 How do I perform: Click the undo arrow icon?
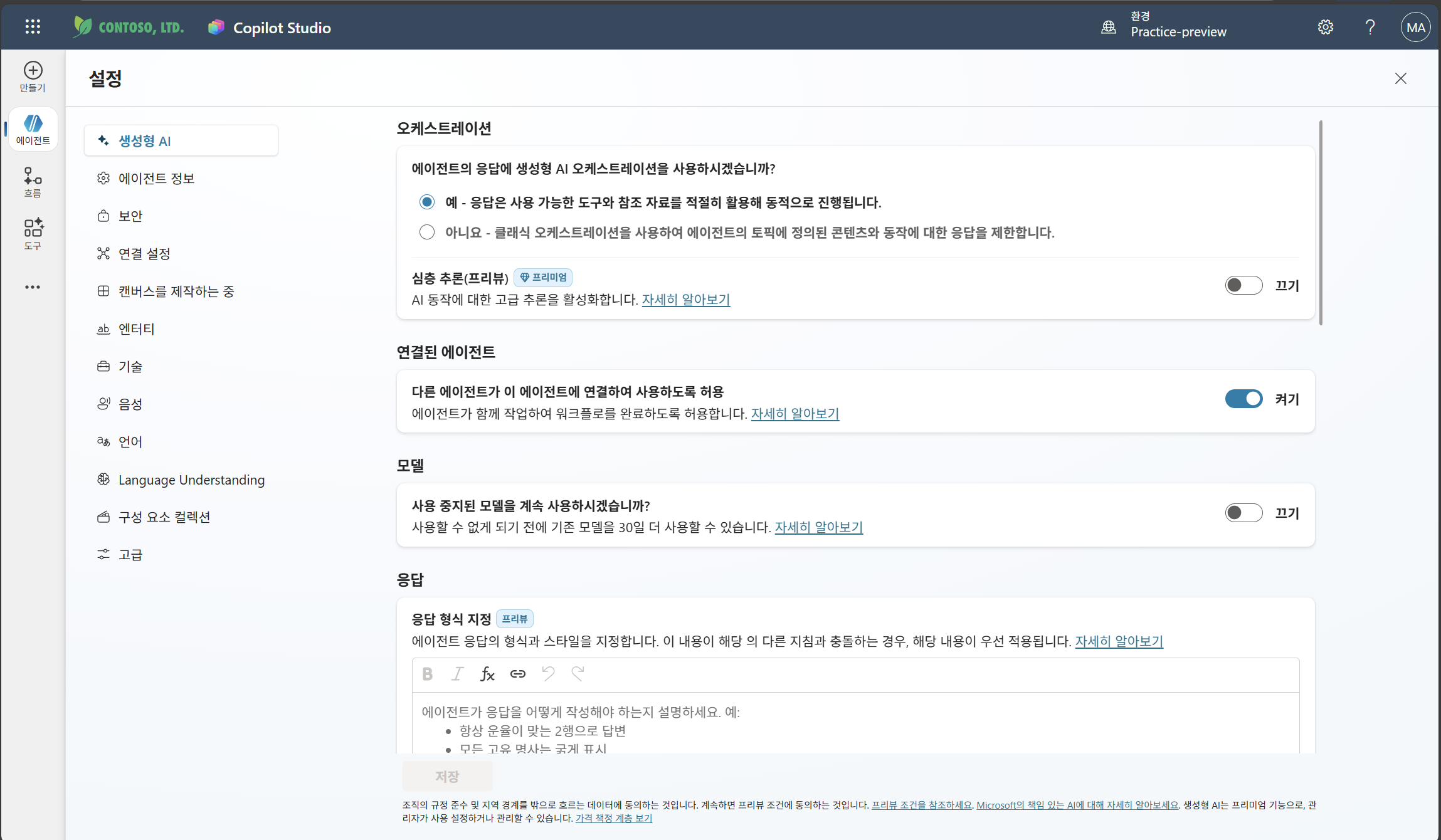(548, 674)
